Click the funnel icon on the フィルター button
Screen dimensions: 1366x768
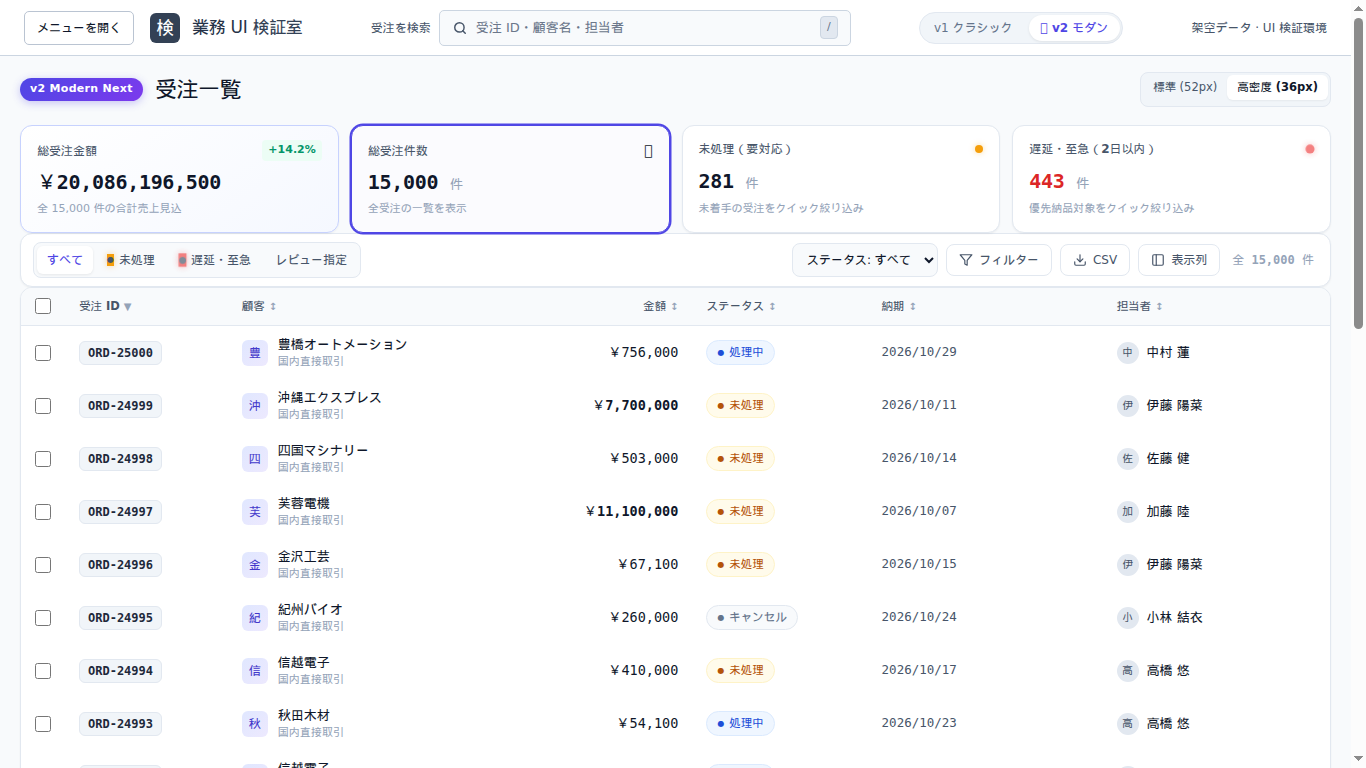tap(966, 260)
